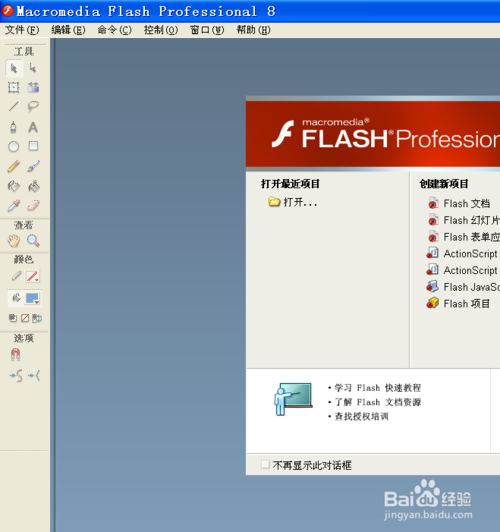Click 打开... to open a file
Screen dimensions: 500x532
[x=293, y=202]
